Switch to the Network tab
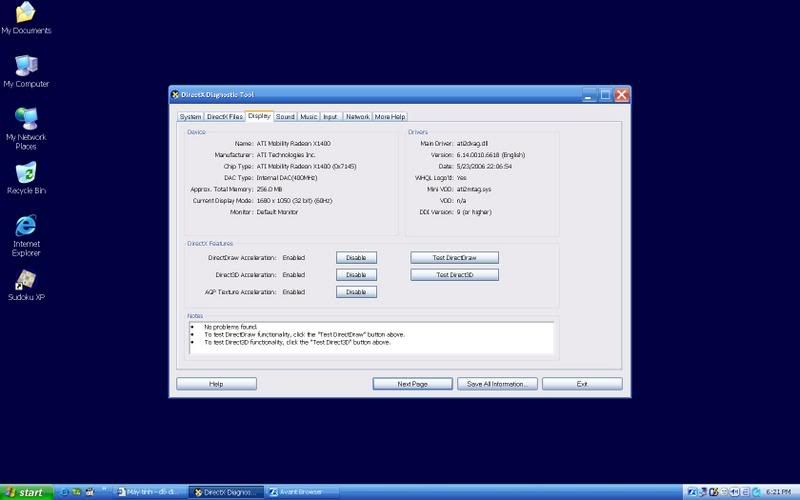800x500 pixels. click(357, 117)
